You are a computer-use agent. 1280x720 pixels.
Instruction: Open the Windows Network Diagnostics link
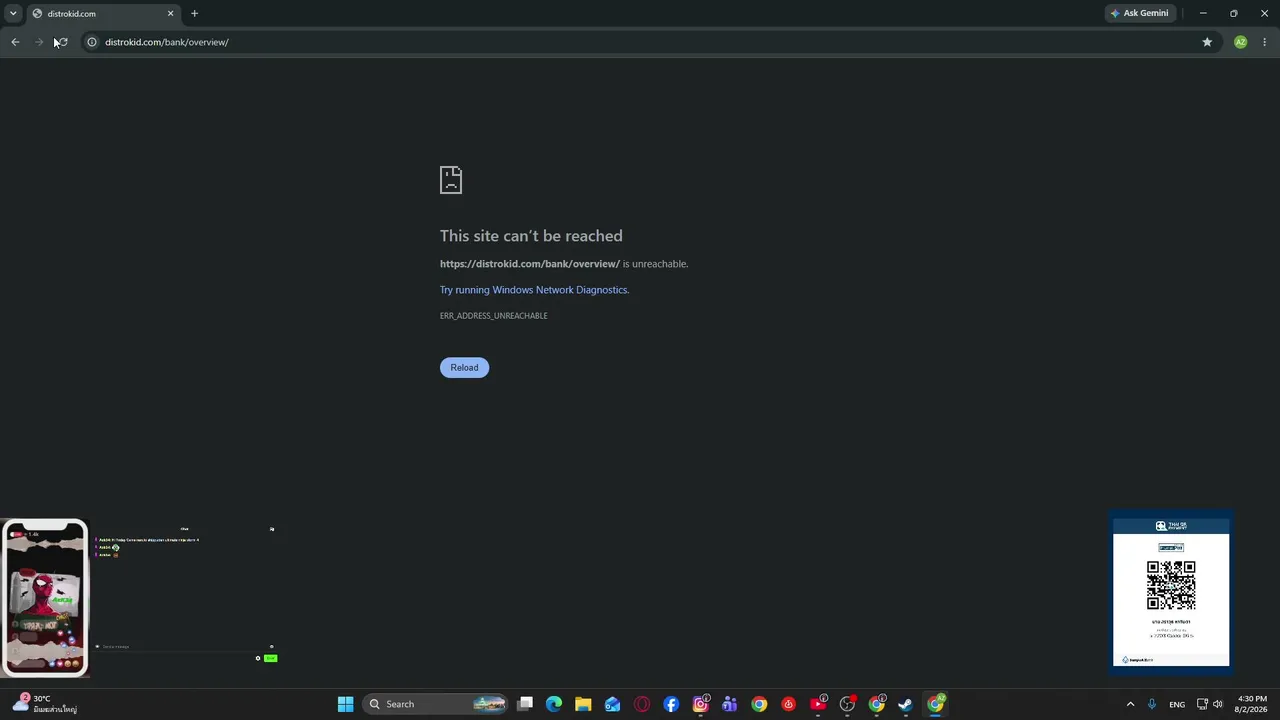tap(534, 290)
